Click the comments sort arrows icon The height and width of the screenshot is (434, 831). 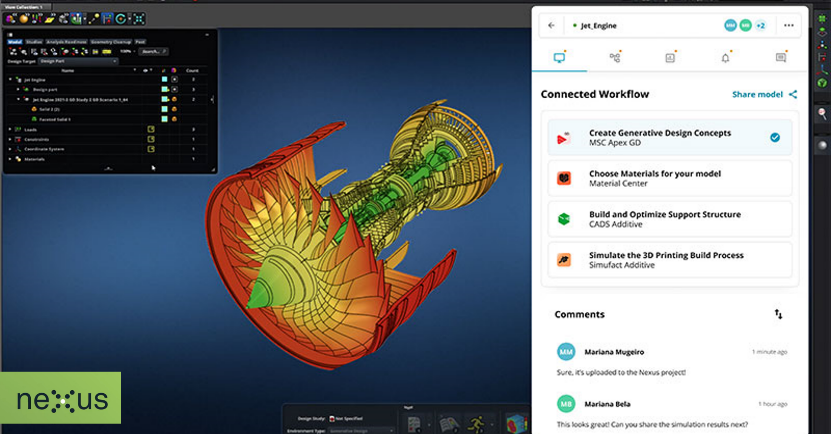(778, 314)
